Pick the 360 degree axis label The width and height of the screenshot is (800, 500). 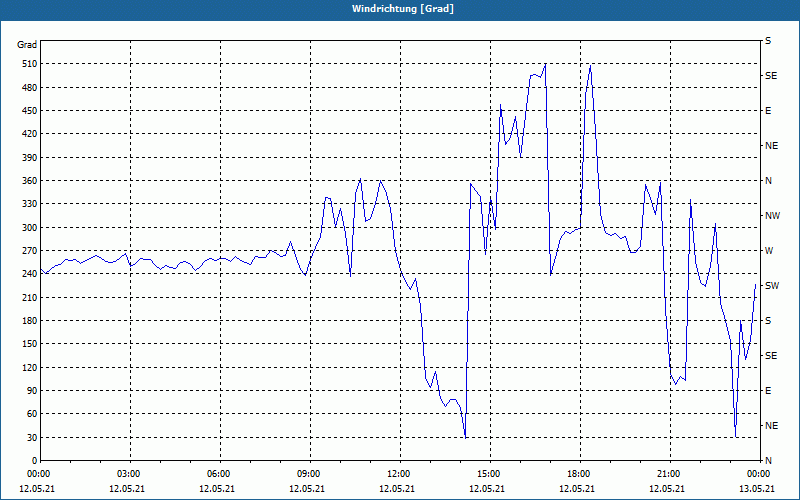coord(29,181)
